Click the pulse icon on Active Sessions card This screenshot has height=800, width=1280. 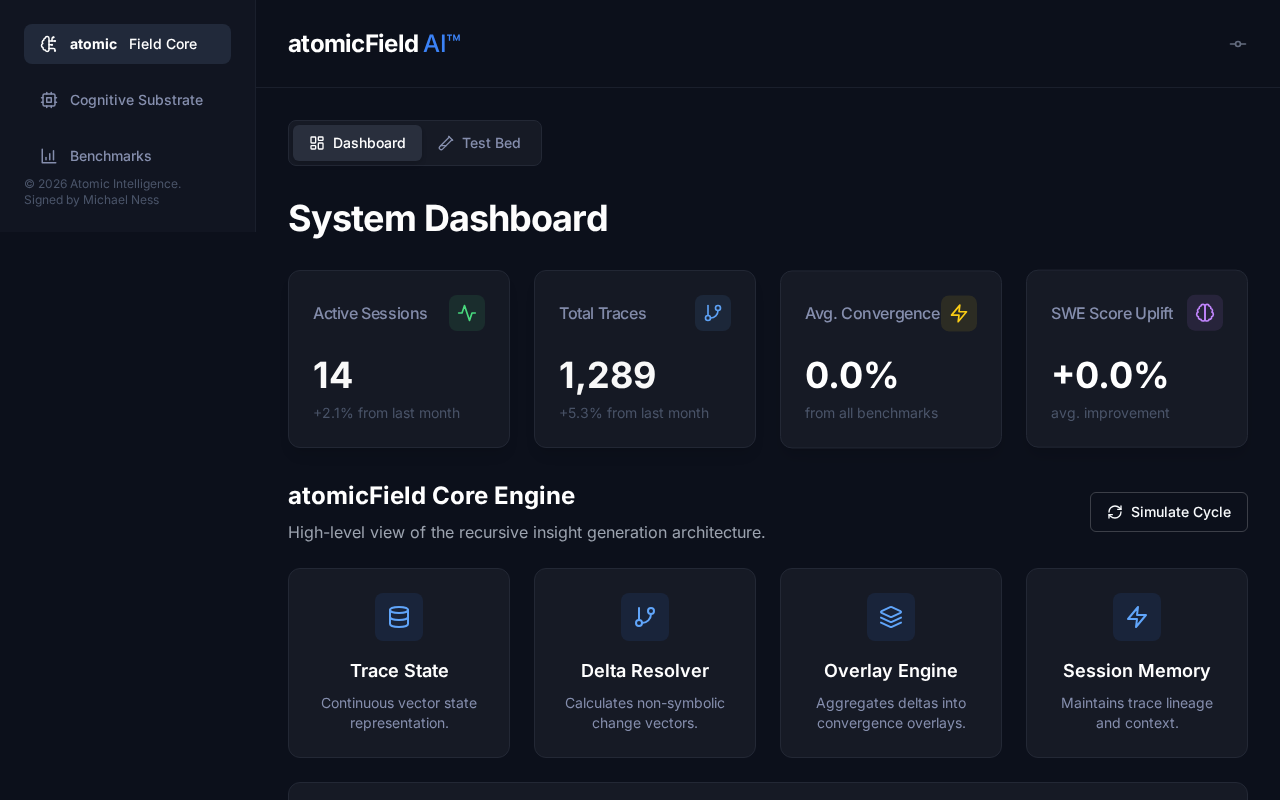click(x=467, y=313)
